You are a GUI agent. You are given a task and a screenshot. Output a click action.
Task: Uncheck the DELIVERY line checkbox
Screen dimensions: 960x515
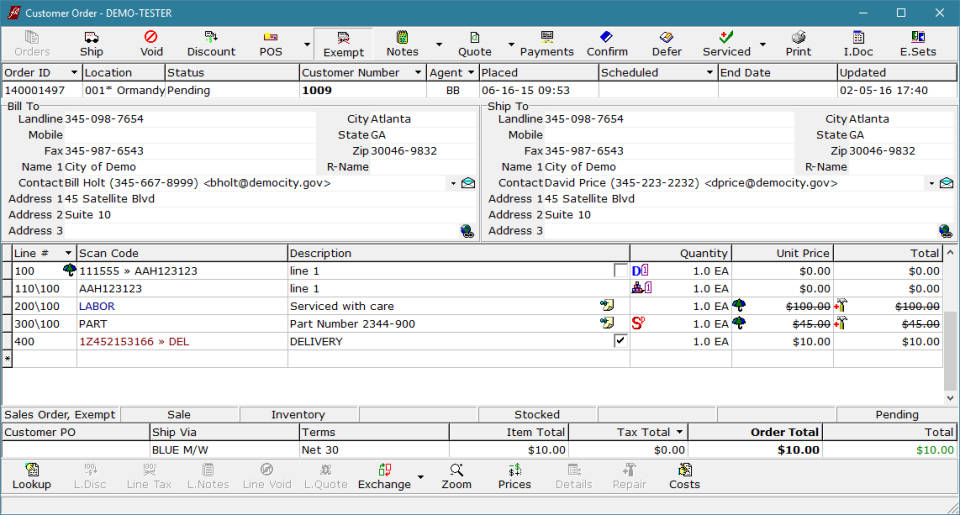620,341
